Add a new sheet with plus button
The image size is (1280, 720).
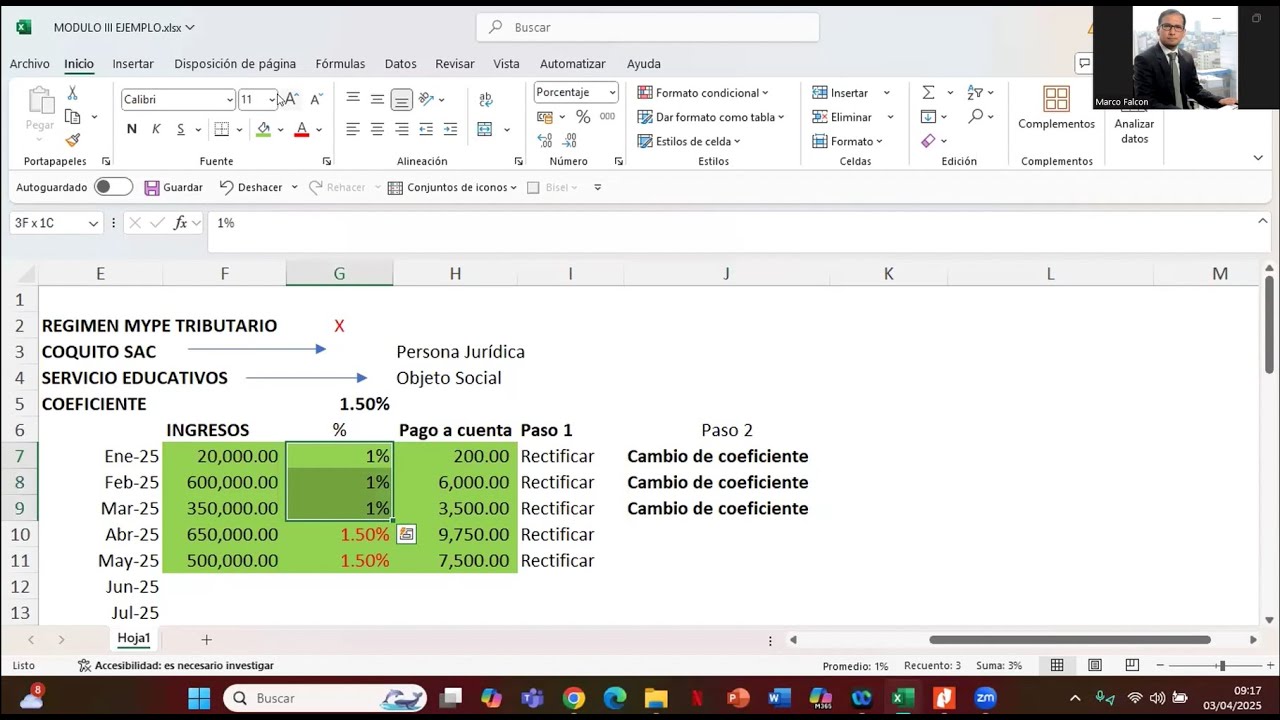[206, 639]
